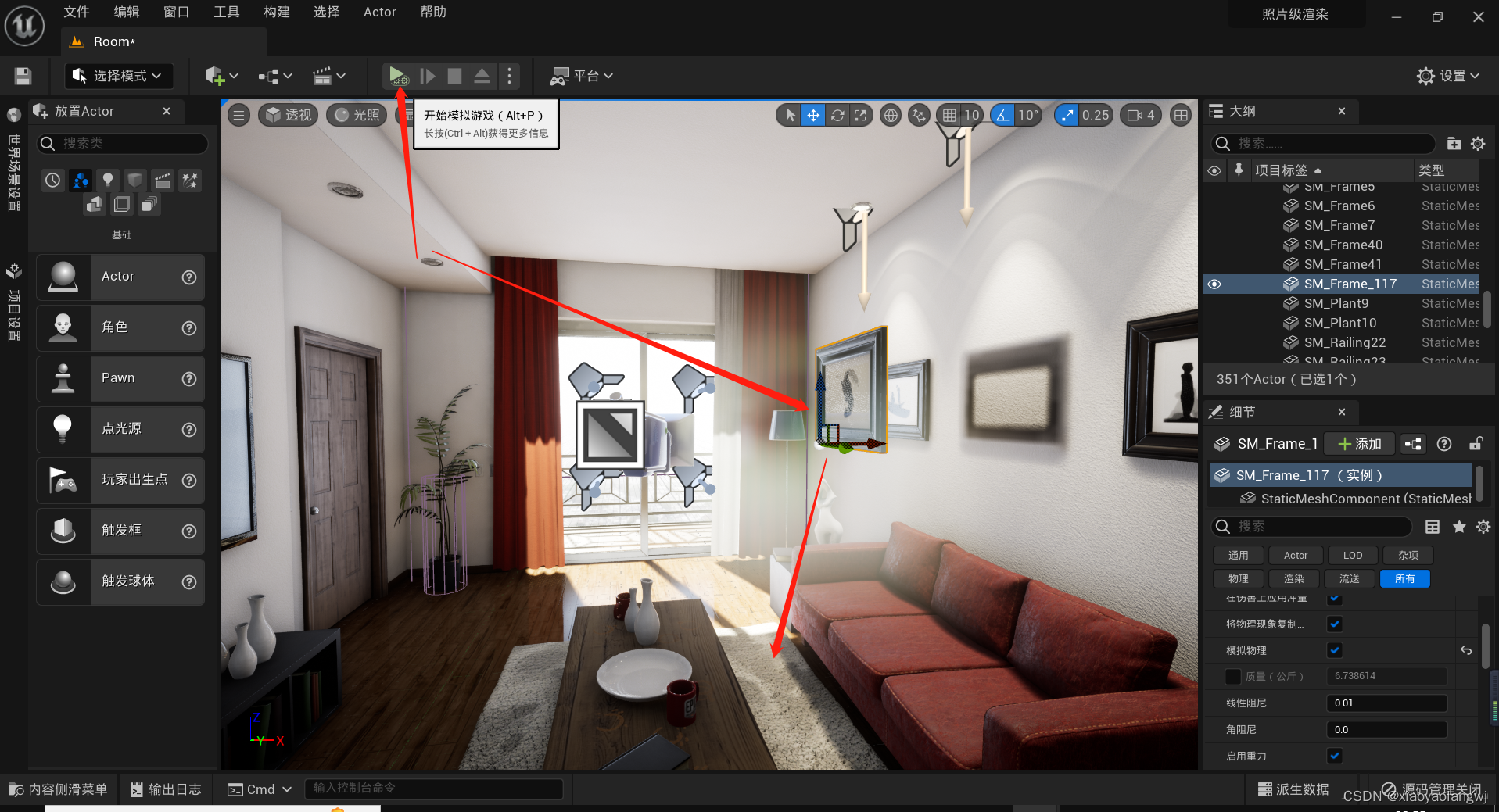Click the Perspective view mode button

289,116
